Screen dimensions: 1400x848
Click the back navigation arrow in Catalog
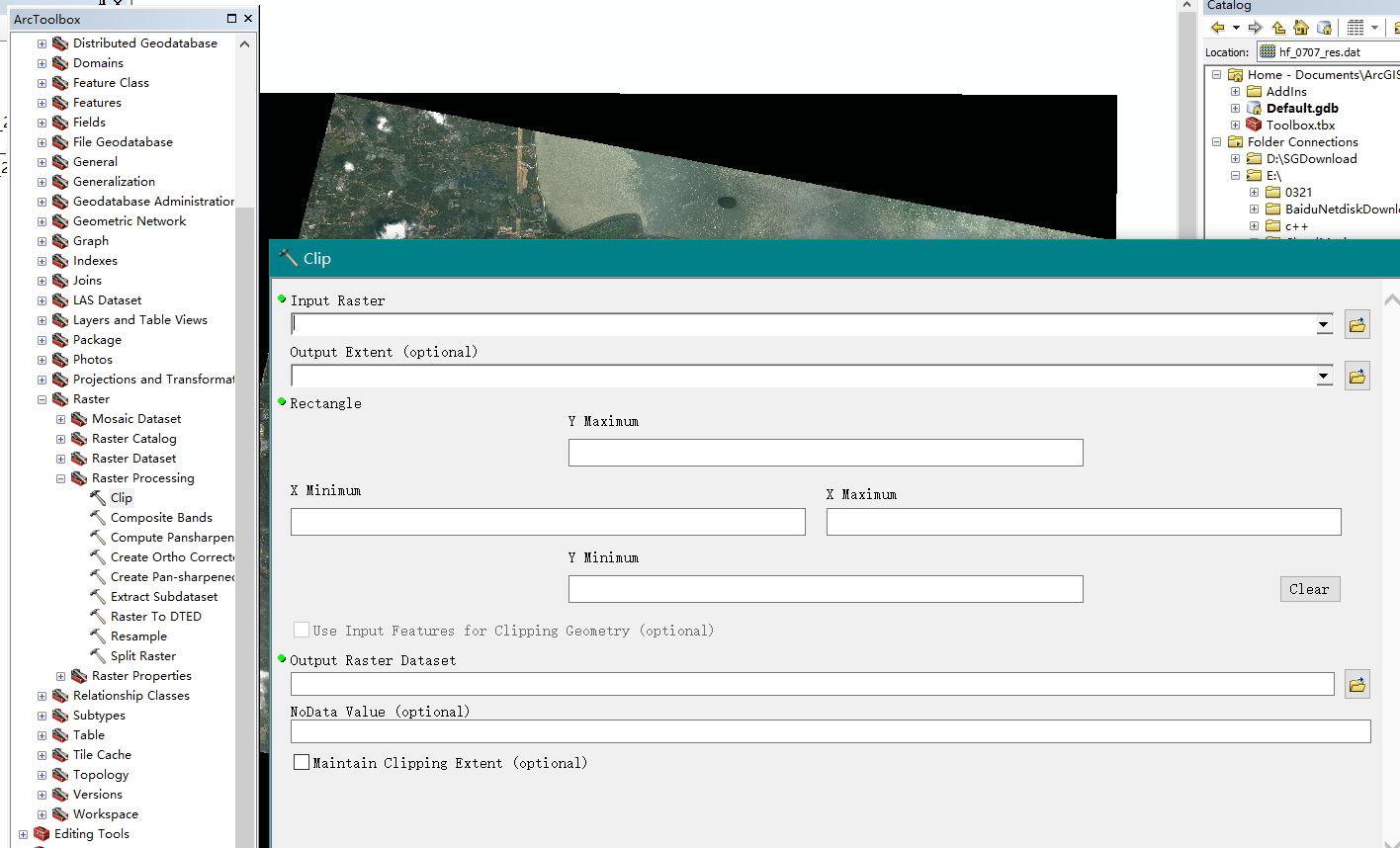(1218, 27)
